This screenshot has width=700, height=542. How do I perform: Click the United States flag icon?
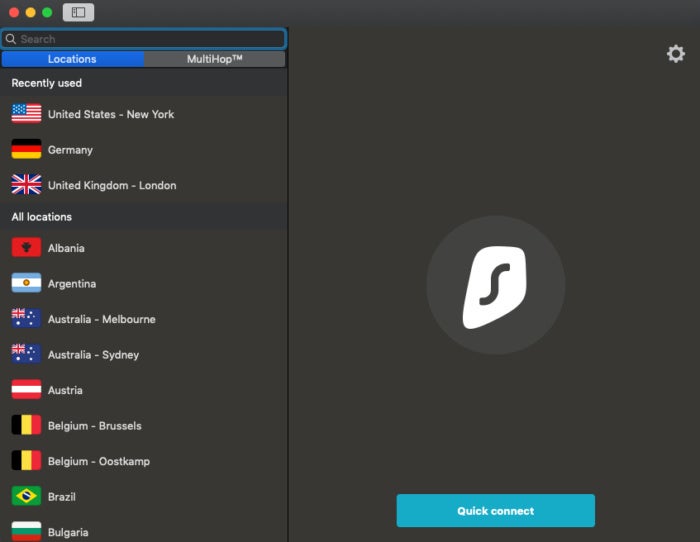tap(26, 113)
